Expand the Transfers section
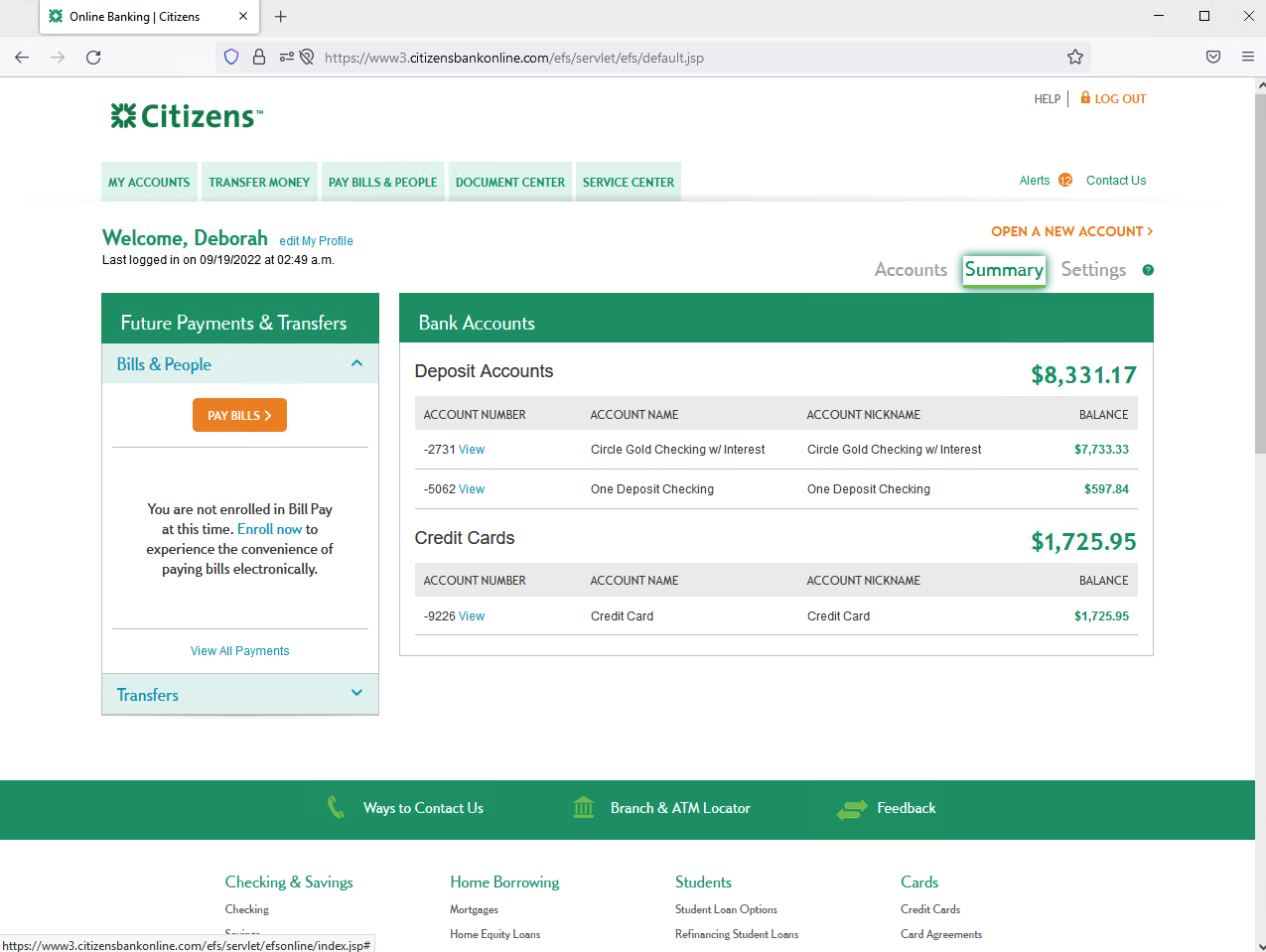This screenshot has height=952, width=1266. click(x=357, y=694)
